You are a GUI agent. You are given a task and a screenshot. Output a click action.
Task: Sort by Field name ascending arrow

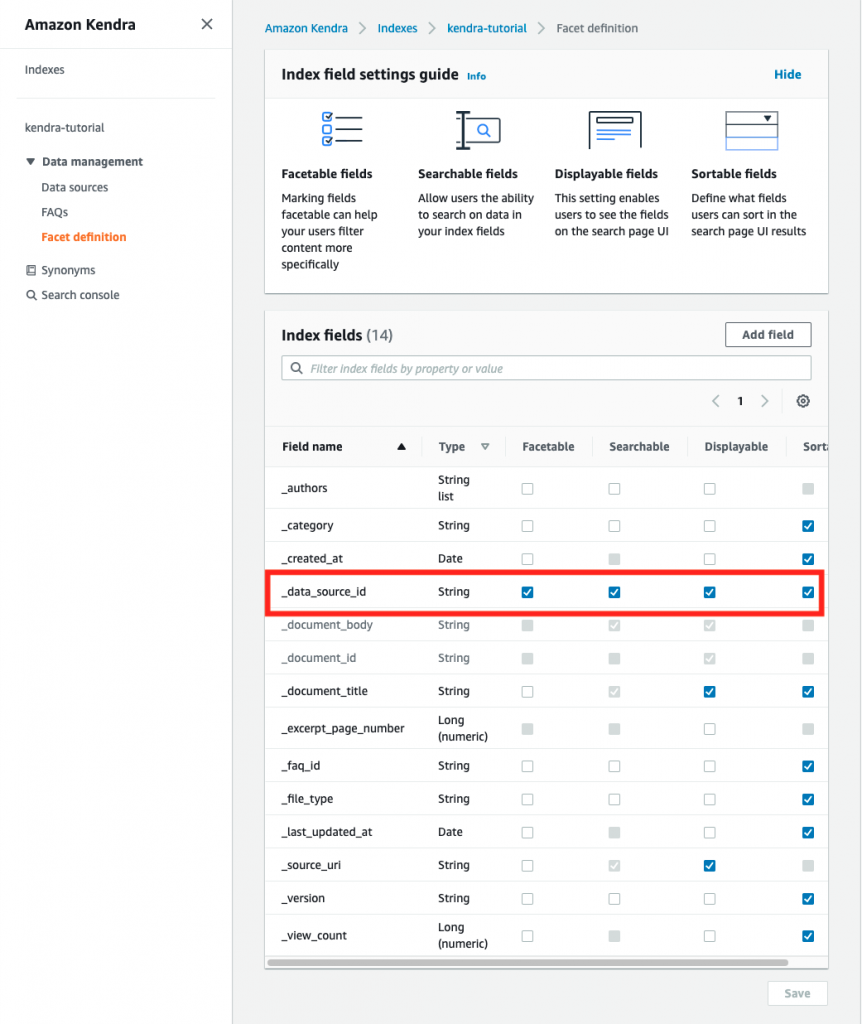[402, 447]
